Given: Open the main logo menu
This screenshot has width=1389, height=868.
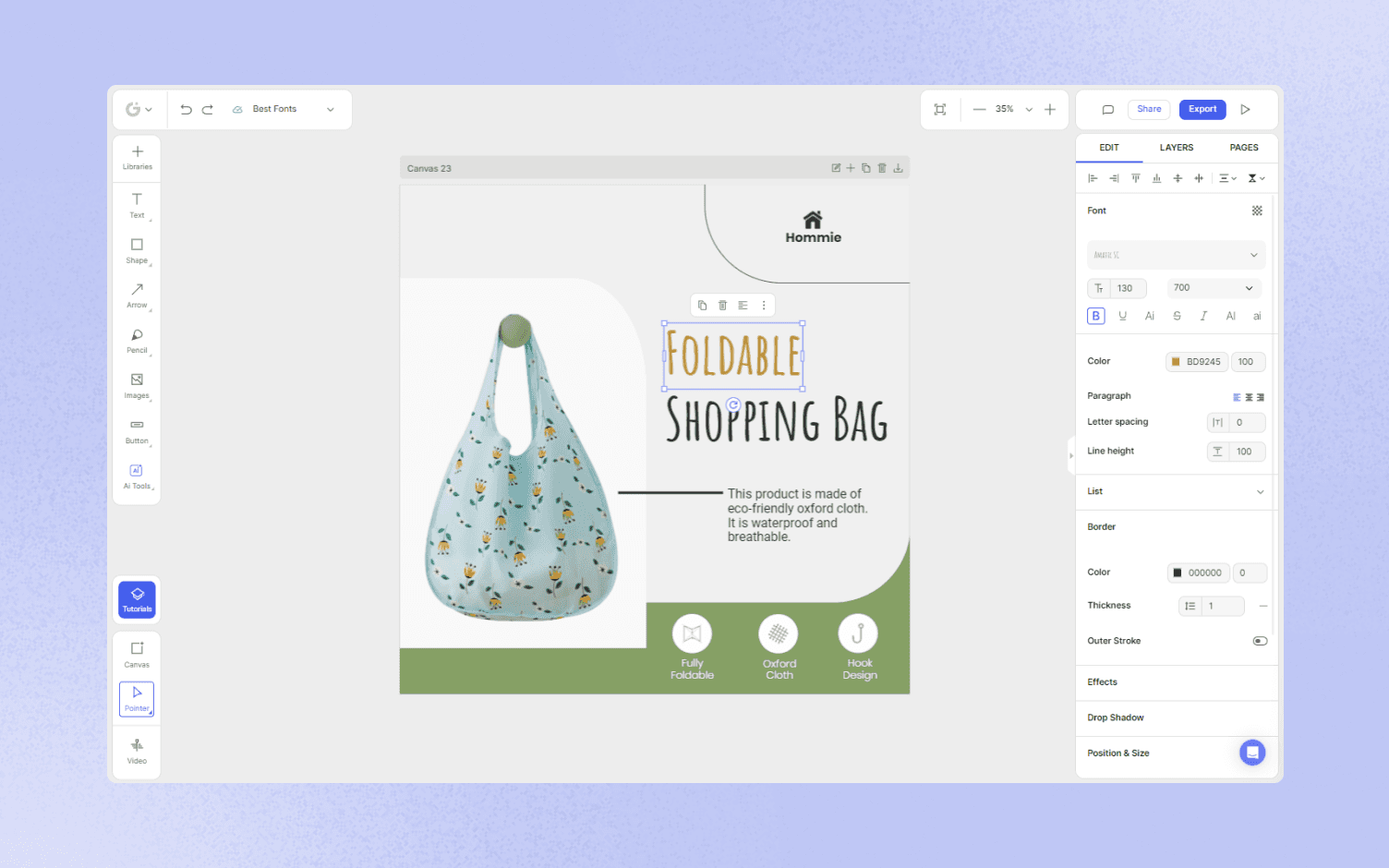Looking at the screenshot, I should coord(139,109).
